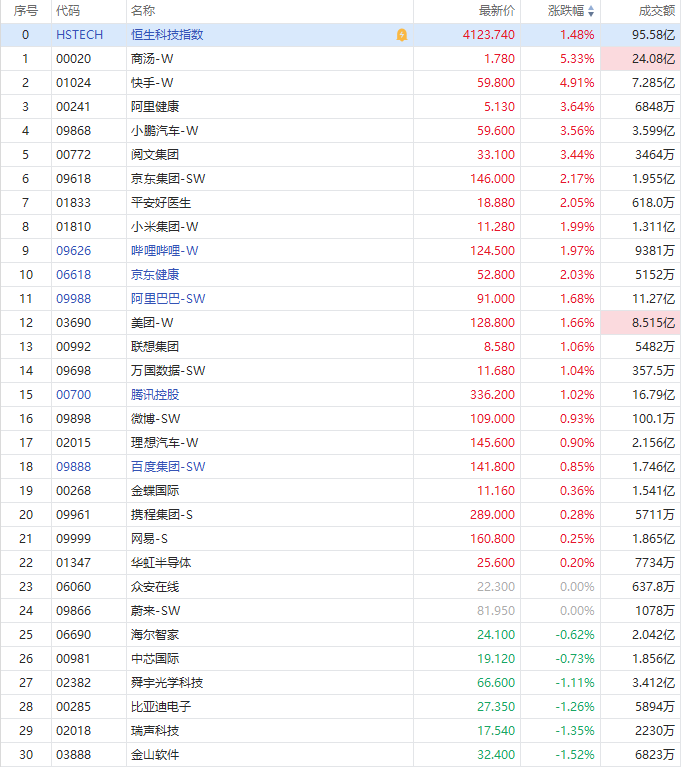681x767 pixels.
Task: Click the highlighted 8.515亿 turnover cell
Action: coord(640,322)
